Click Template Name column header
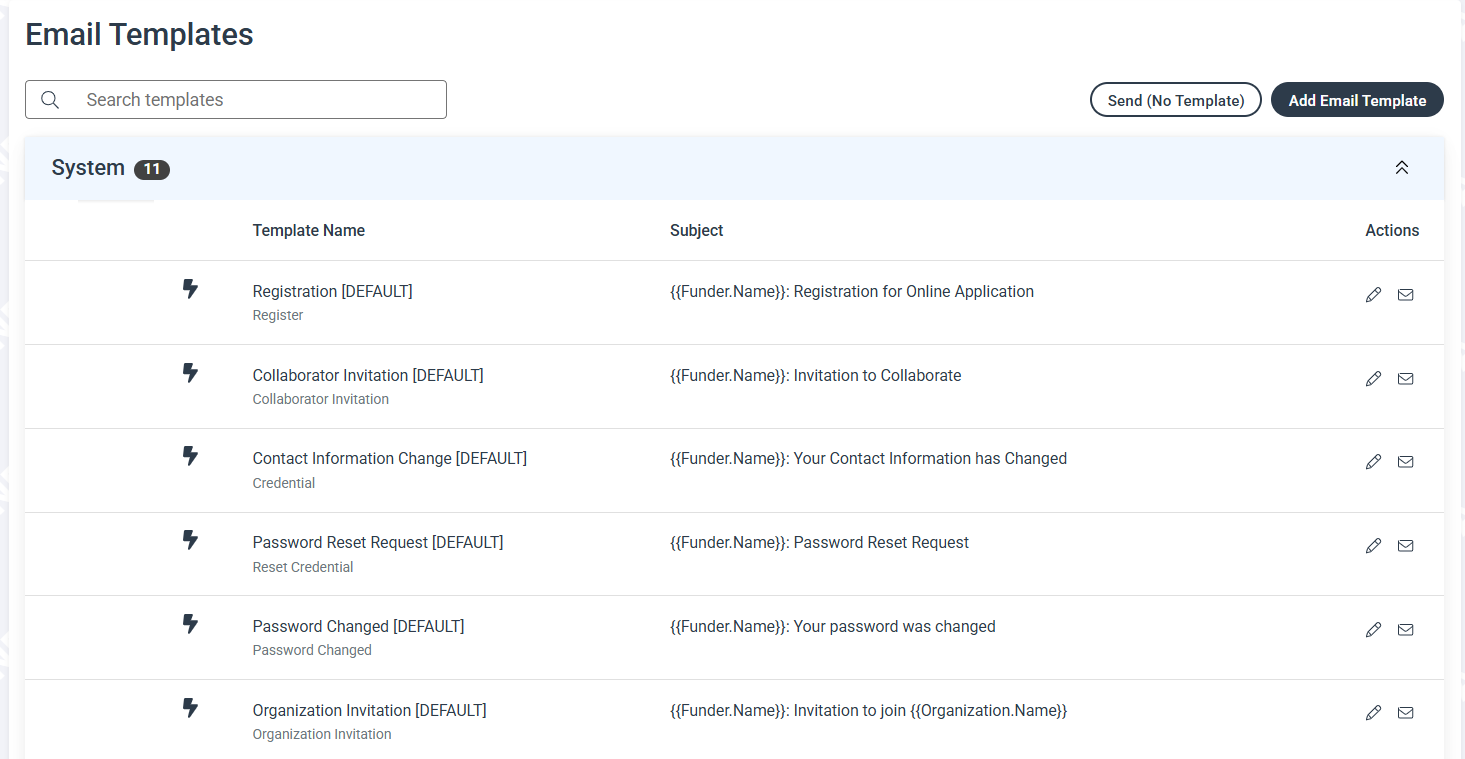 coord(309,230)
